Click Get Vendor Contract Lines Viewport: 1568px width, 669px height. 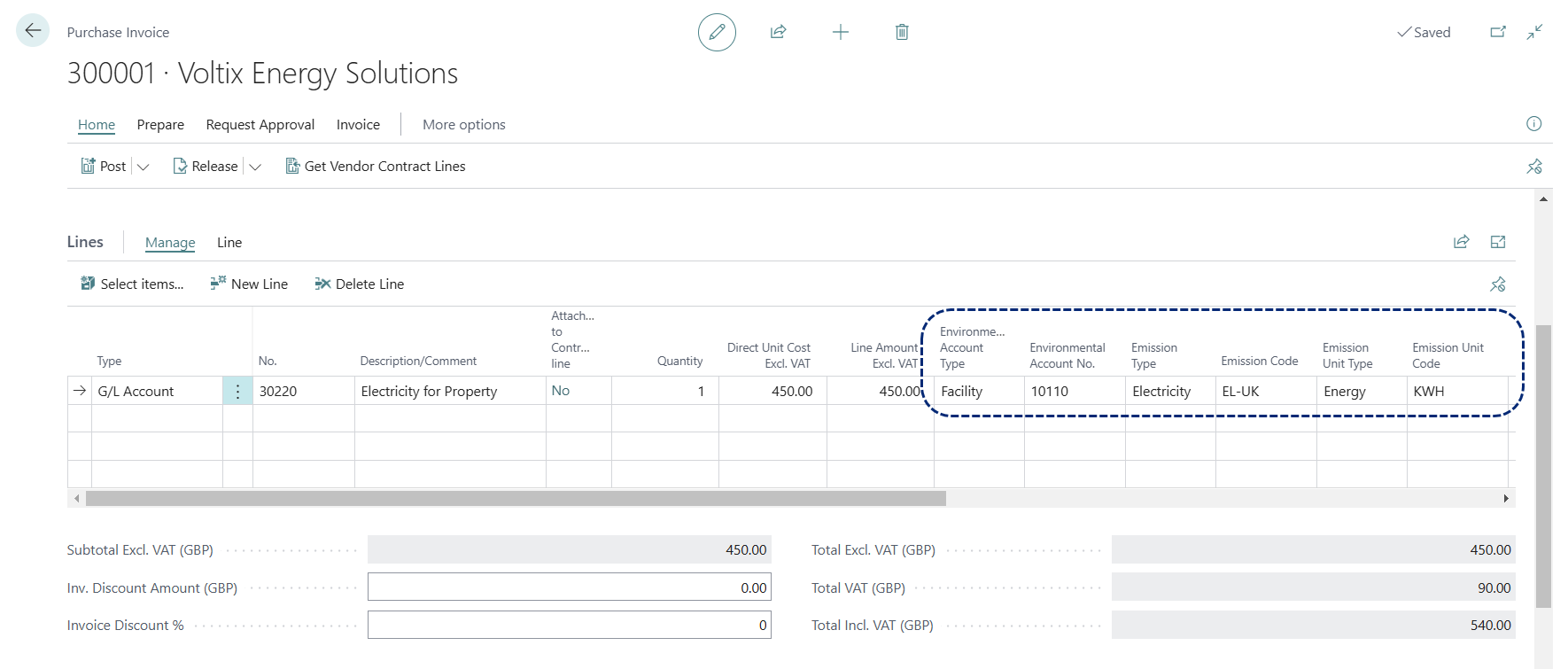(375, 166)
